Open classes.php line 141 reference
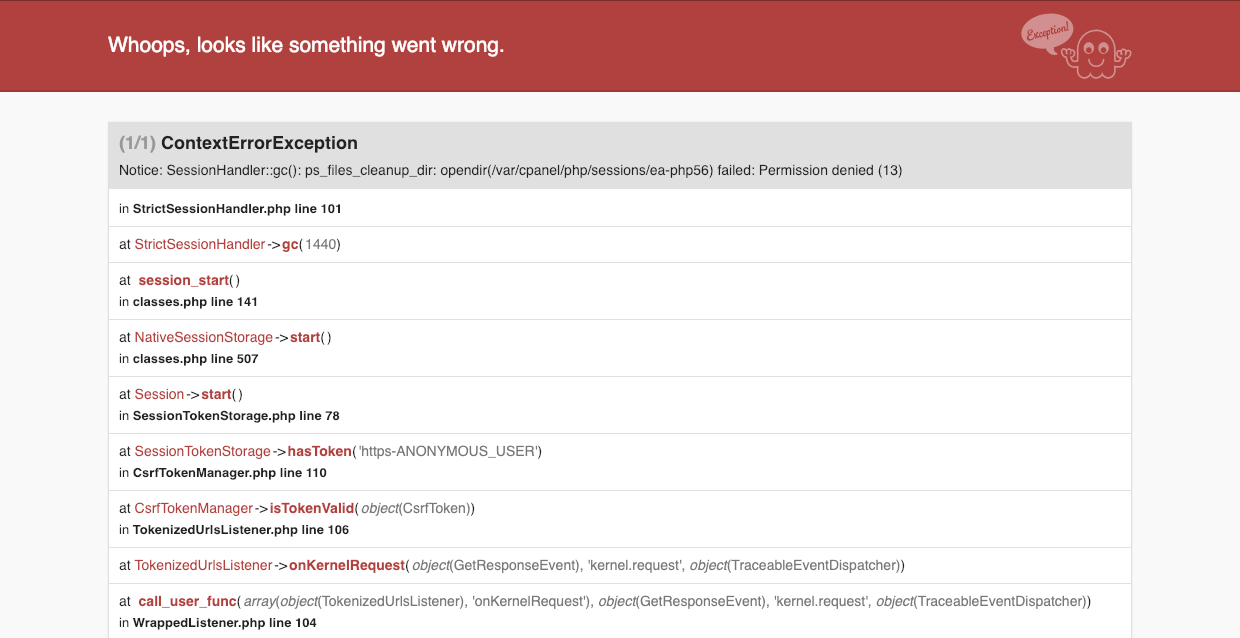 (195, 302)
